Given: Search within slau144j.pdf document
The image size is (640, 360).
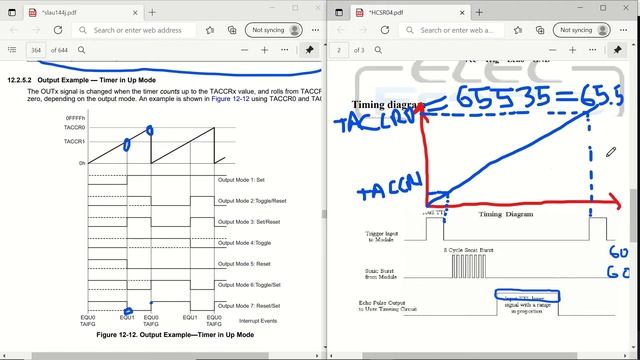Looking at the screenshot, I should [82, 50].
